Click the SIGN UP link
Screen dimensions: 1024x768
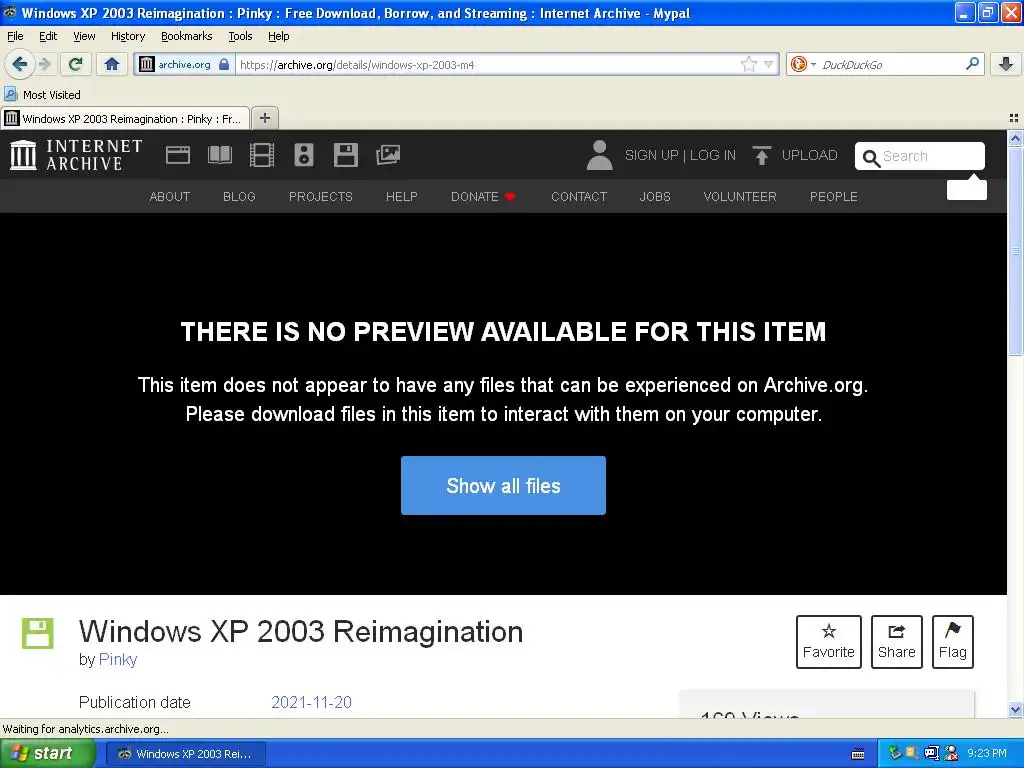pyautogui.click(x=651, y=155)
